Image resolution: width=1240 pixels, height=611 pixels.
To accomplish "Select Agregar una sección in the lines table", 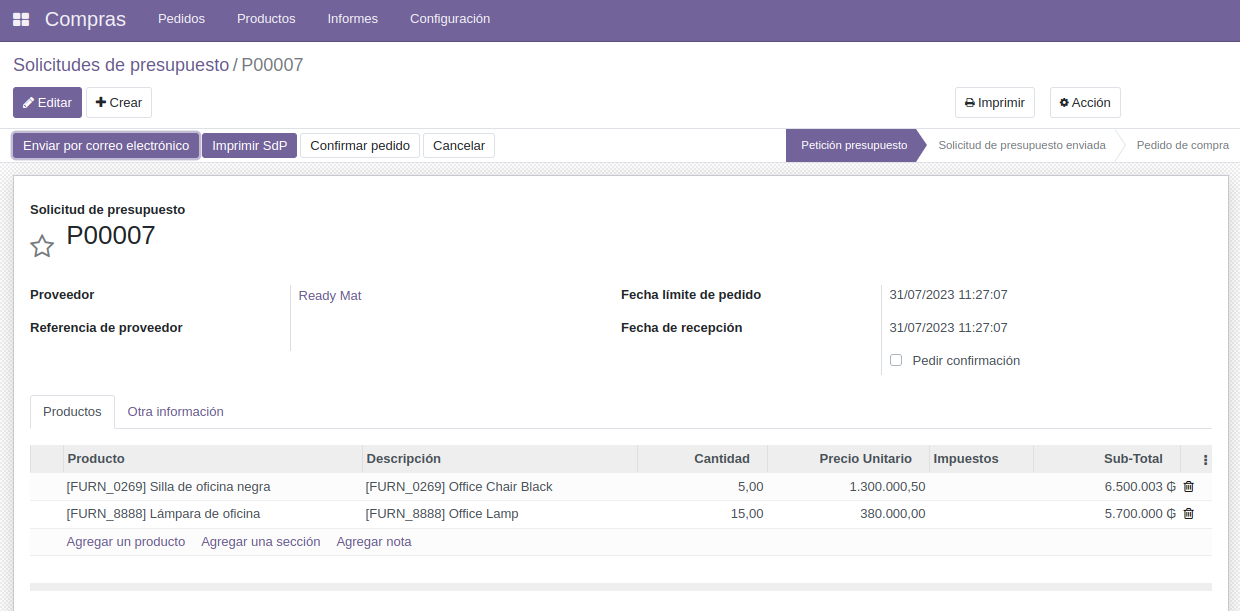I will [x=260, y=541].
